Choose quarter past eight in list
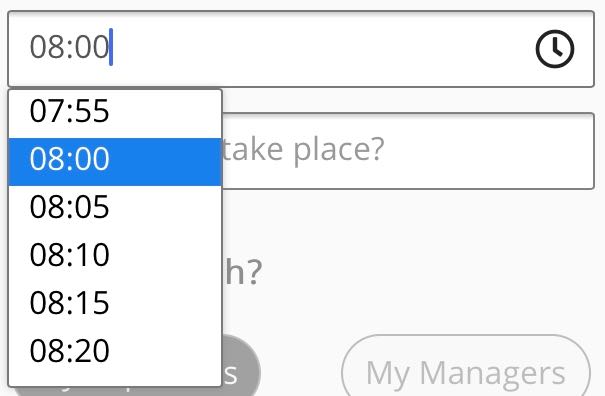This screenshot has width=605, height=396. tap(115, 305)
